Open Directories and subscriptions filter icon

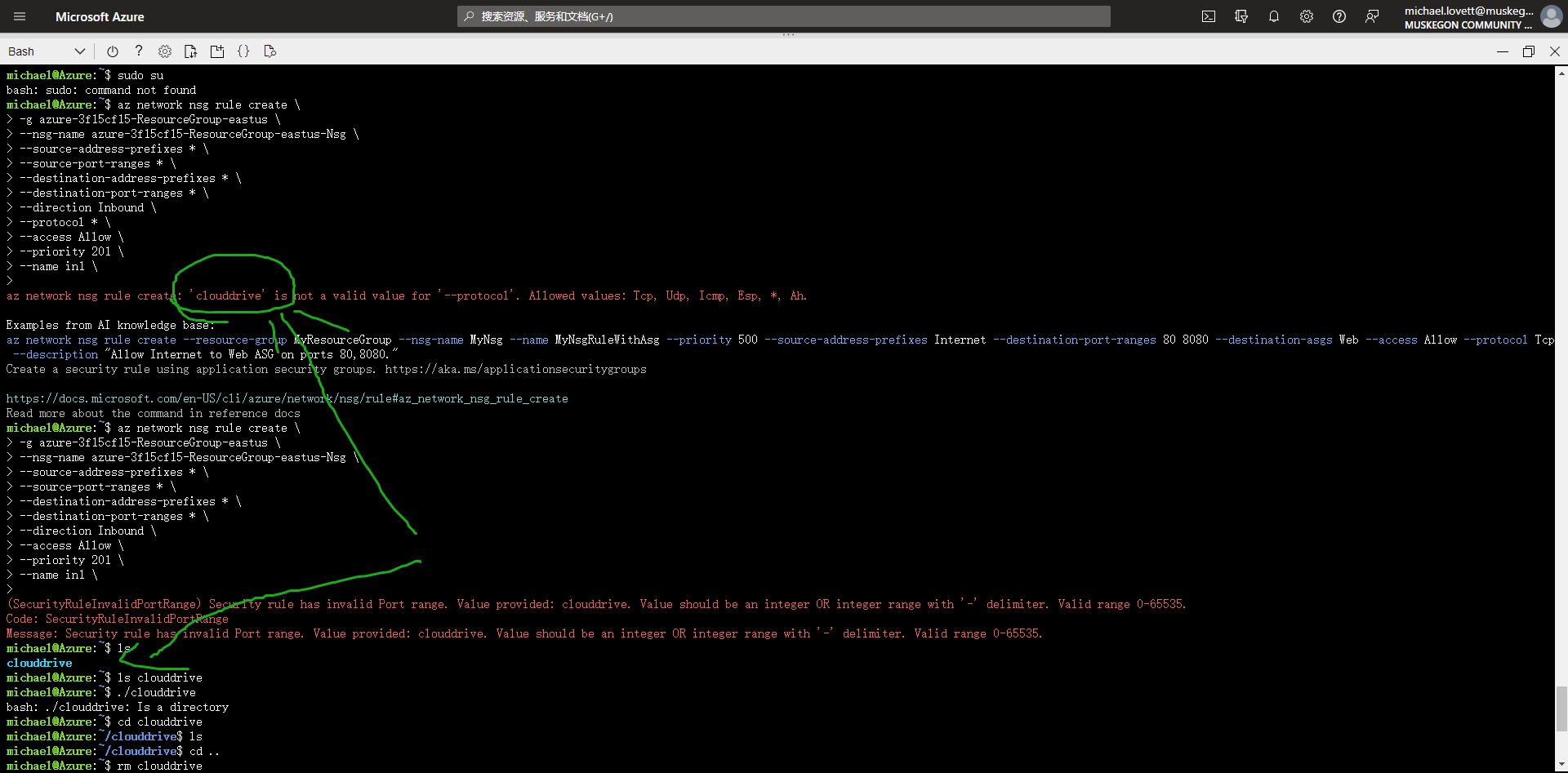click(1241, 16)
